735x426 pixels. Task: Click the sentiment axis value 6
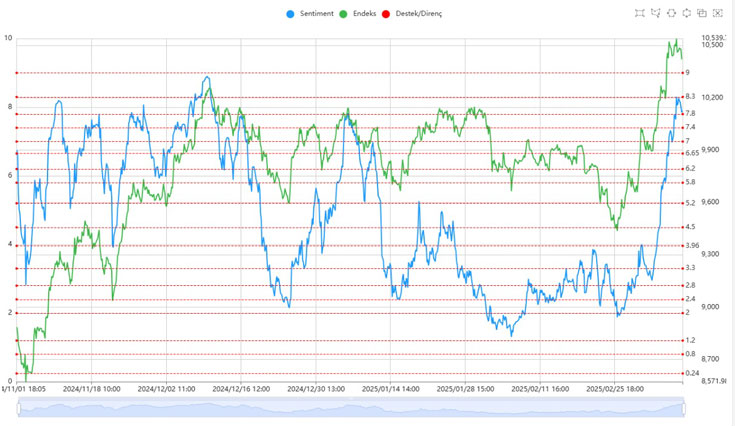(10, 175)
